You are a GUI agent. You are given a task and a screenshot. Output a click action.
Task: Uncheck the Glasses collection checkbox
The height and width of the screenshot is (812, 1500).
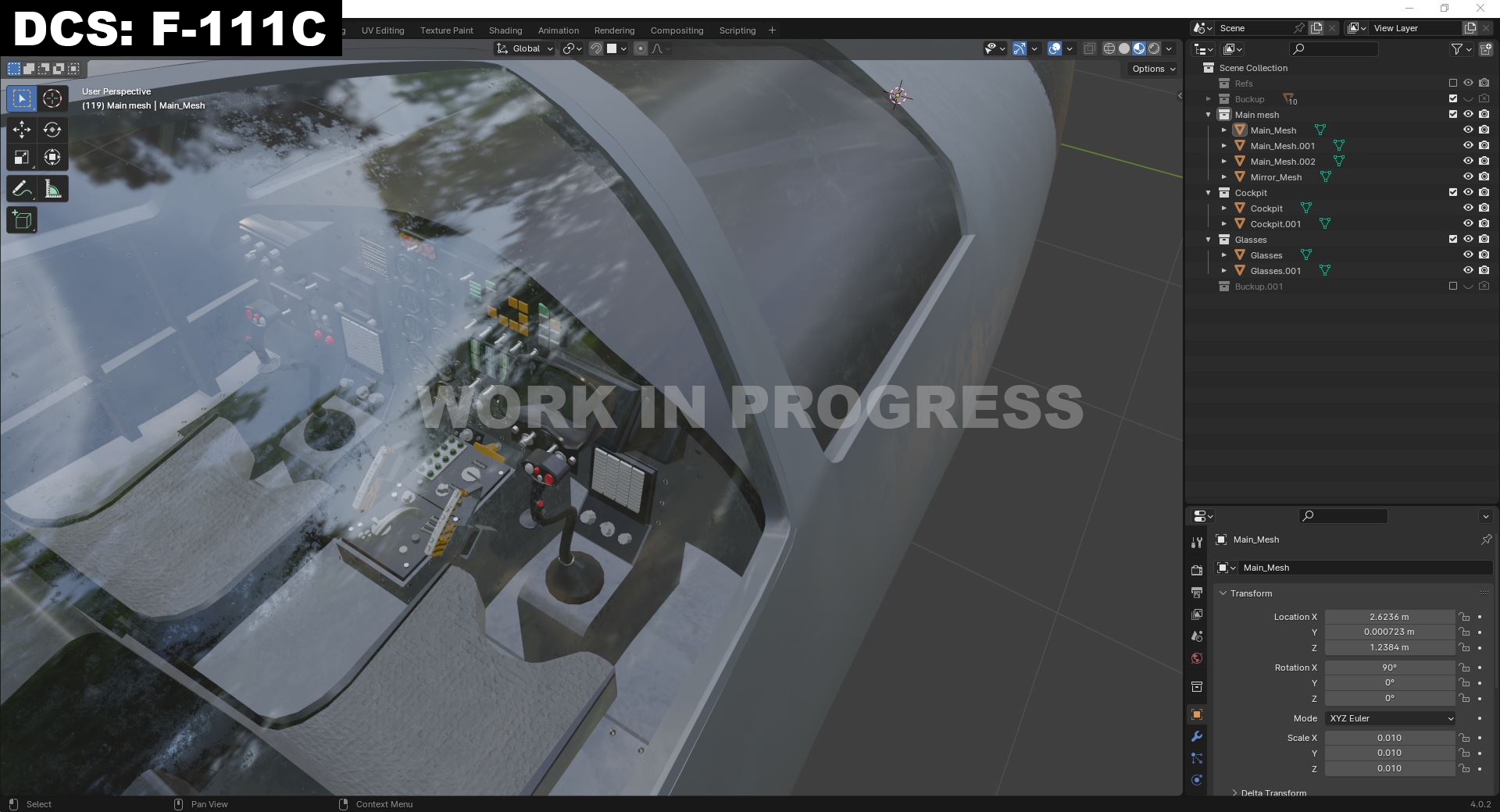click(x=1453, y=239)
